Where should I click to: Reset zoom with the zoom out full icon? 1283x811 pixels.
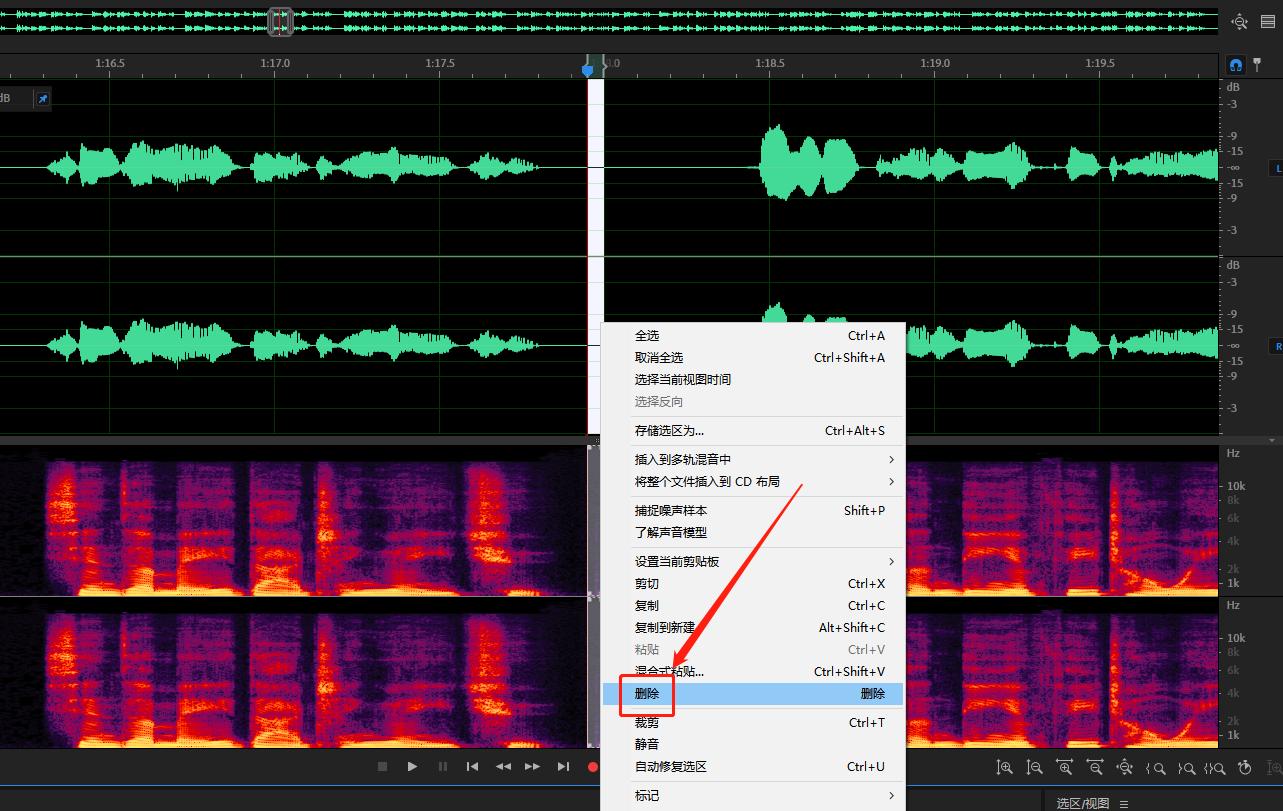[1125, 767]
